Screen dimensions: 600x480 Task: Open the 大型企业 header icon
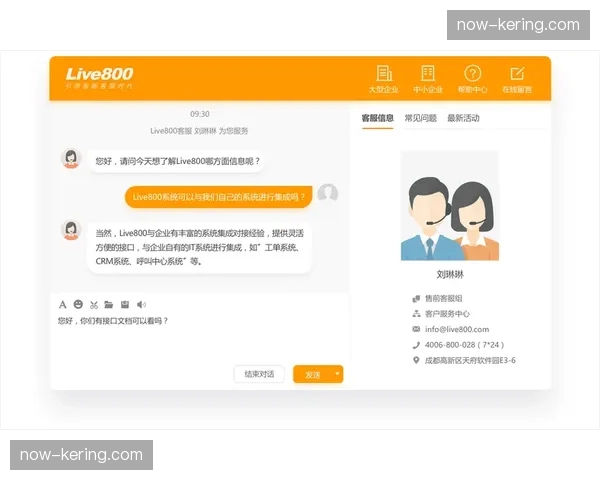coord(384,79)
